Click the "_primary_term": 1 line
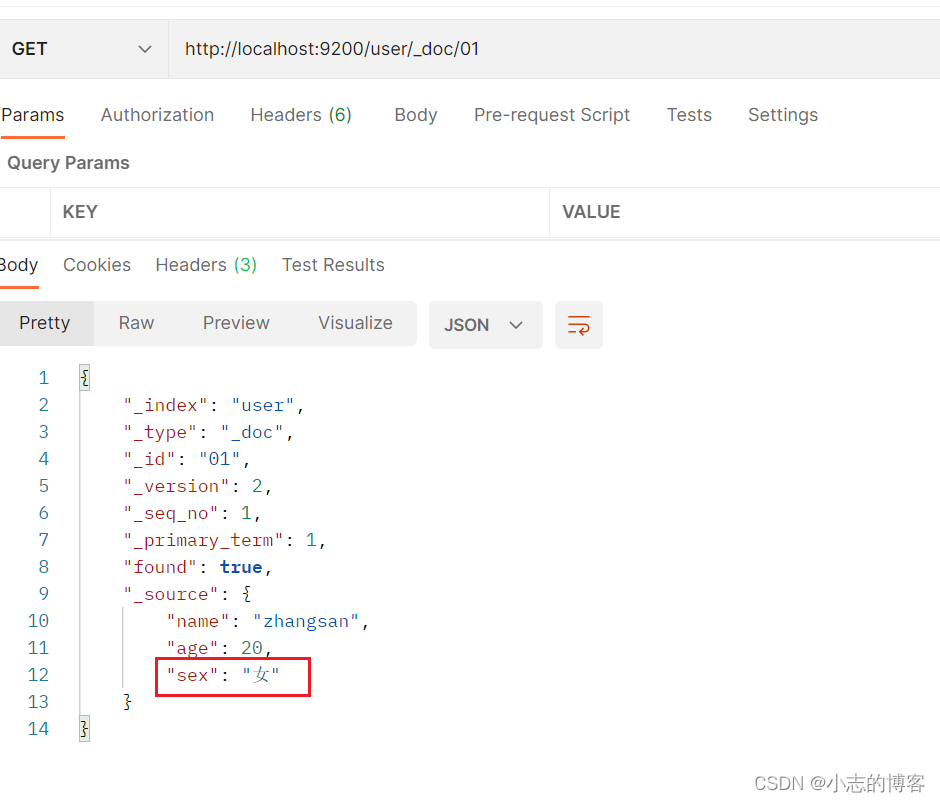This screenshot has height=802, width=940. click(225, 540)
